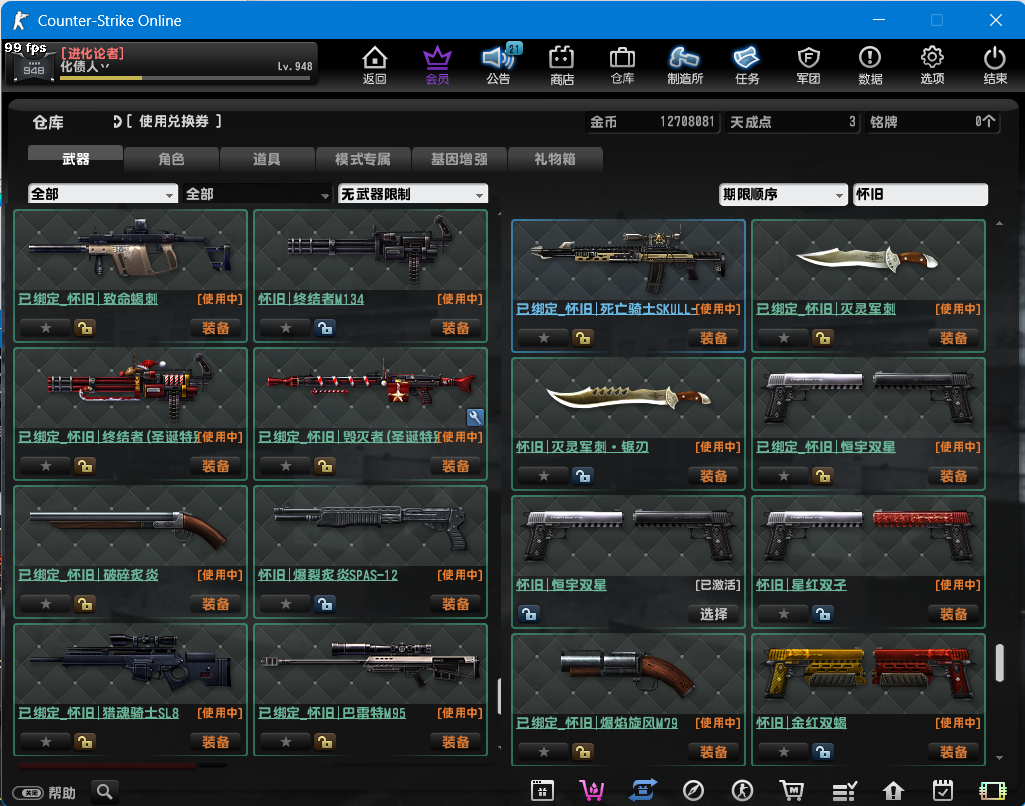Screen dimensions: 1025x806
Task: Click 装备 for 猎魂骑士SL8
Action: [215, 742]
